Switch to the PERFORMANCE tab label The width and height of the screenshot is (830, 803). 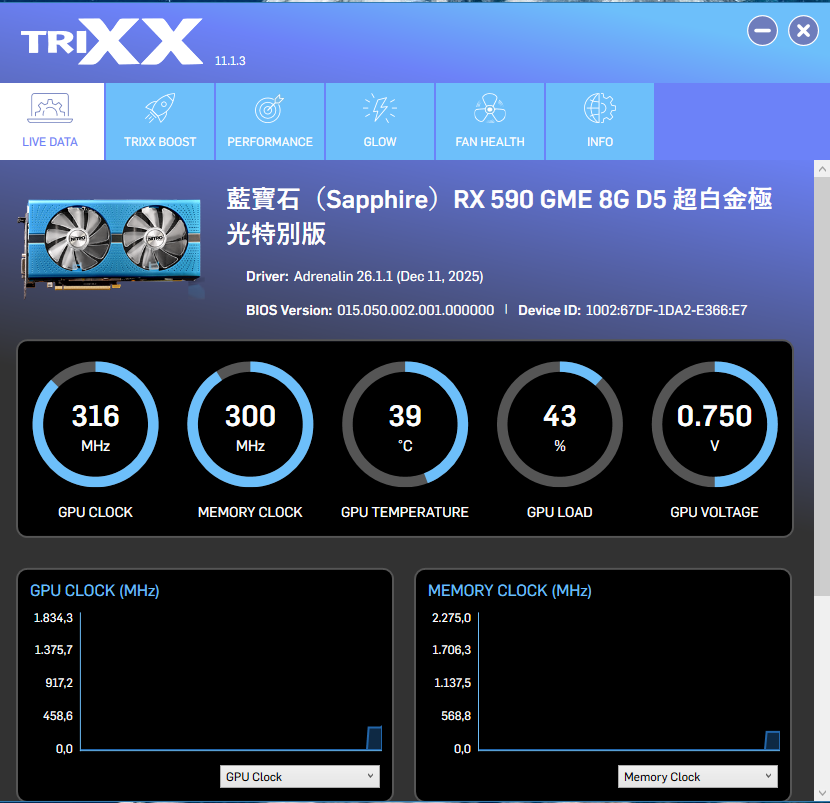270,142
